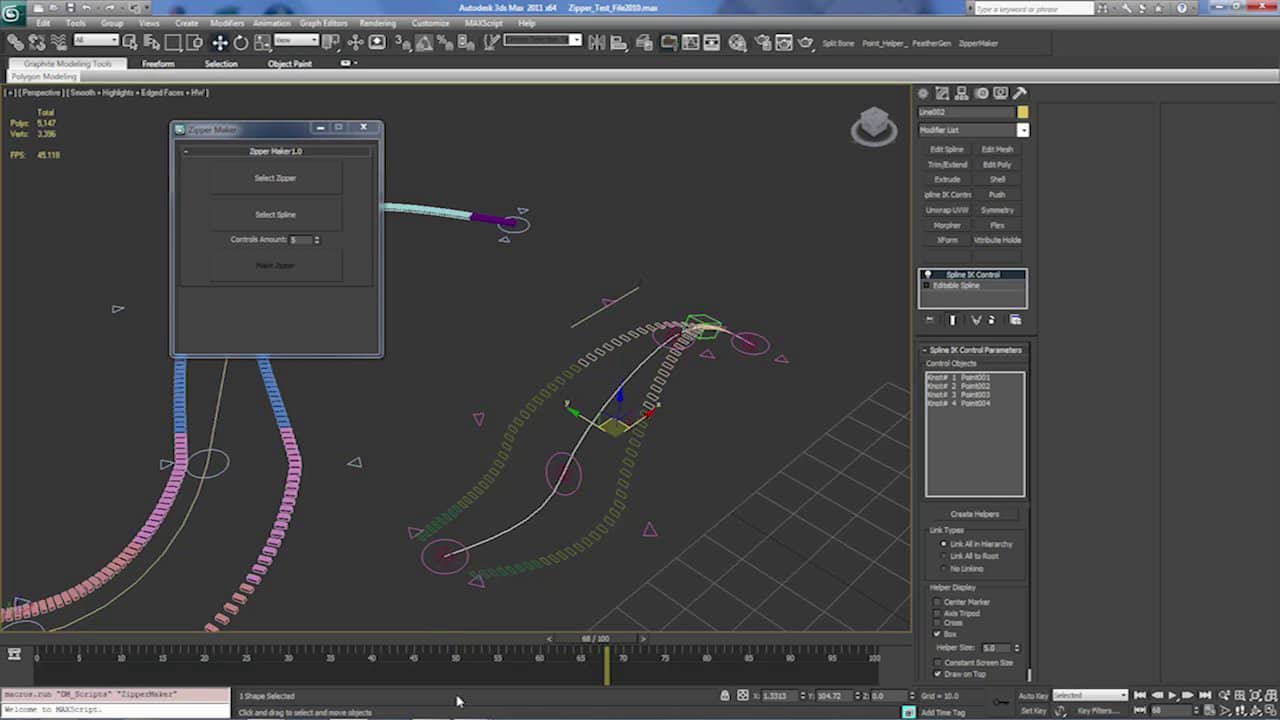1280x720 pixels.
Task: Select the Select and Move tool
Action: click(219, 42)
